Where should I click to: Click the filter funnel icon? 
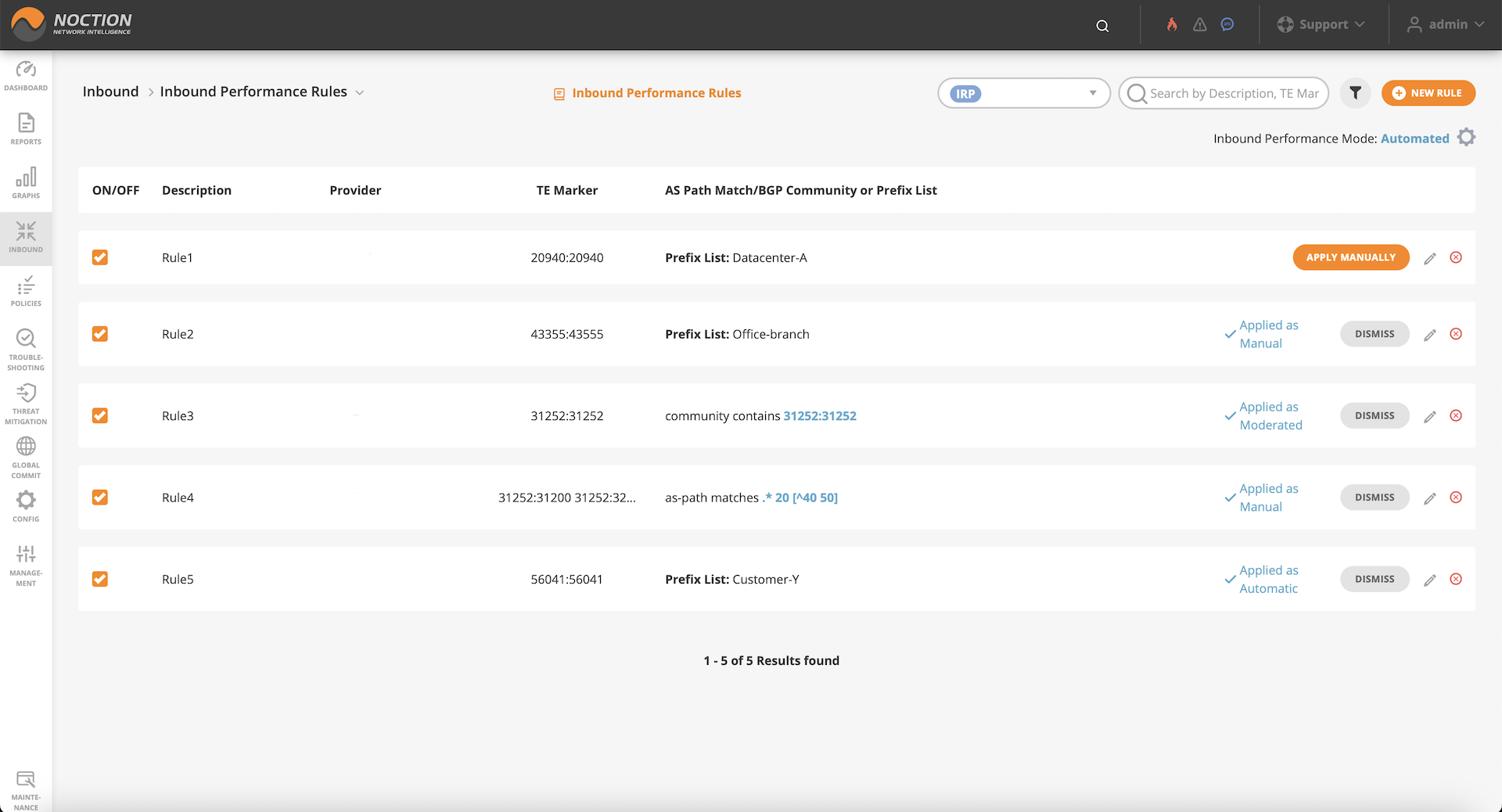click(x=1356, y=93)
